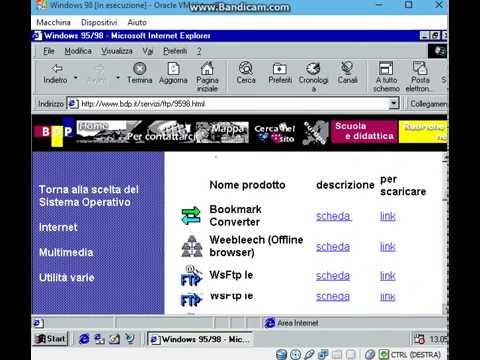
Task: Open the Modifica menu
Action: point(78,51)
